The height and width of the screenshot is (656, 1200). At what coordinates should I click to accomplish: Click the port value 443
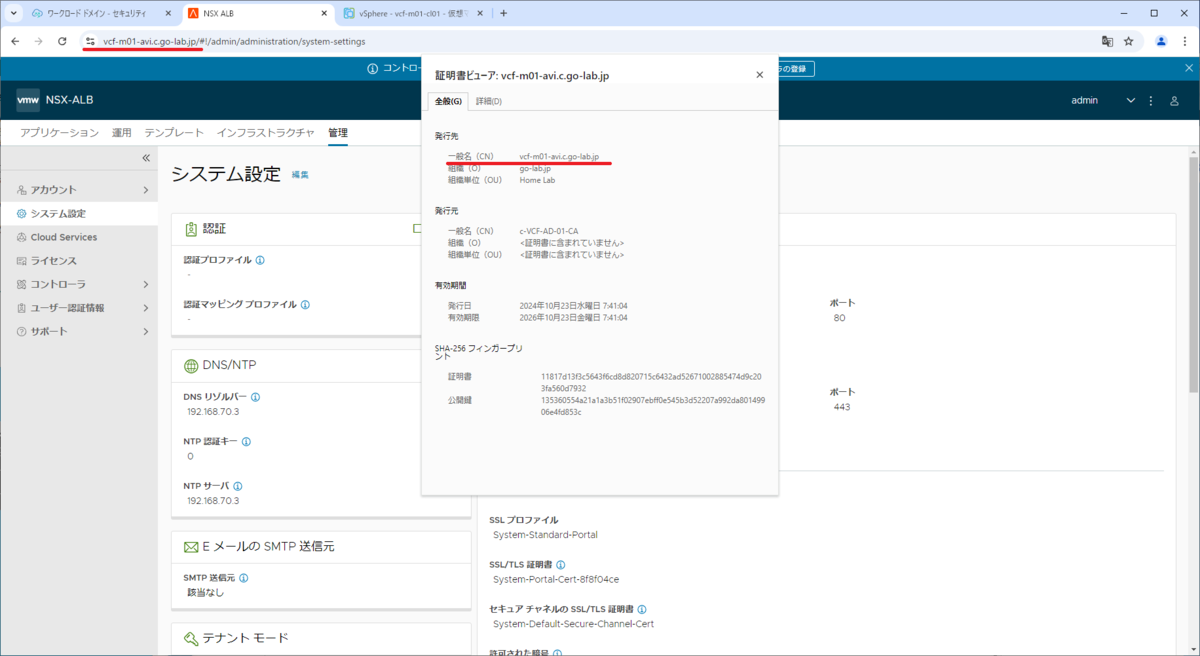[x=841, y=407]
